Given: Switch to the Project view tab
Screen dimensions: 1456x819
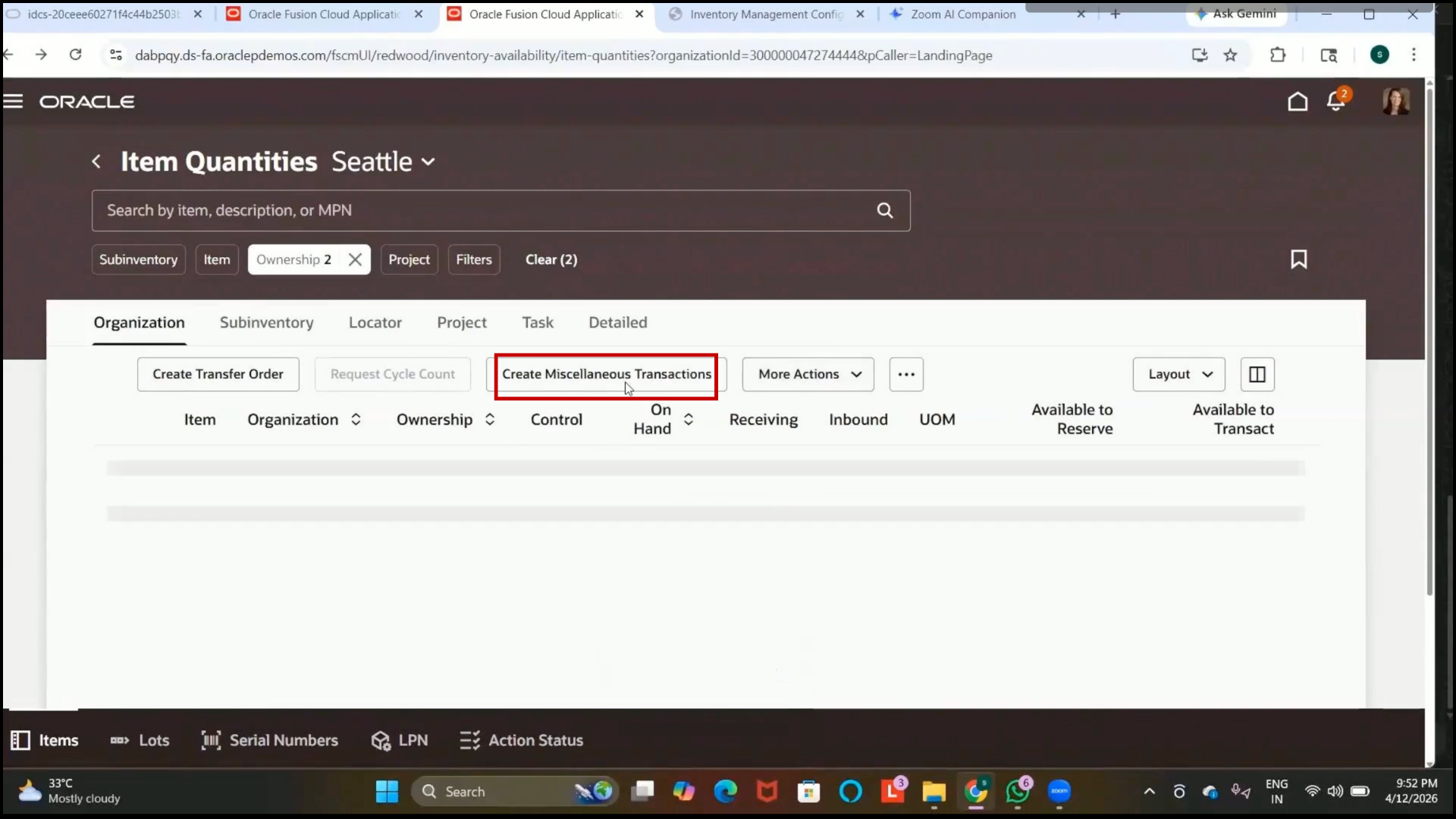Looking at the screenshot, I should point(462,323).
